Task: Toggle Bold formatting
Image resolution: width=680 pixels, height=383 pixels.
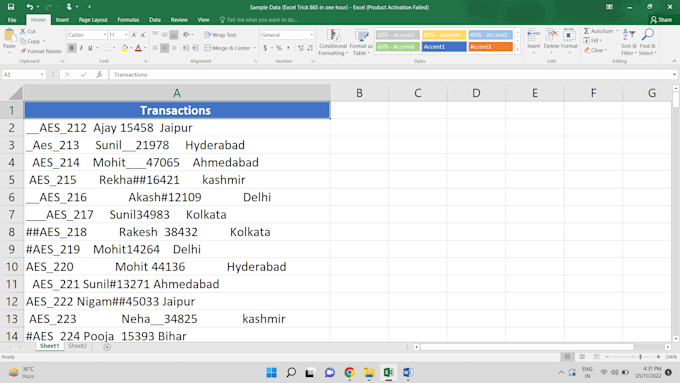Action: click(x=72, y=48)
